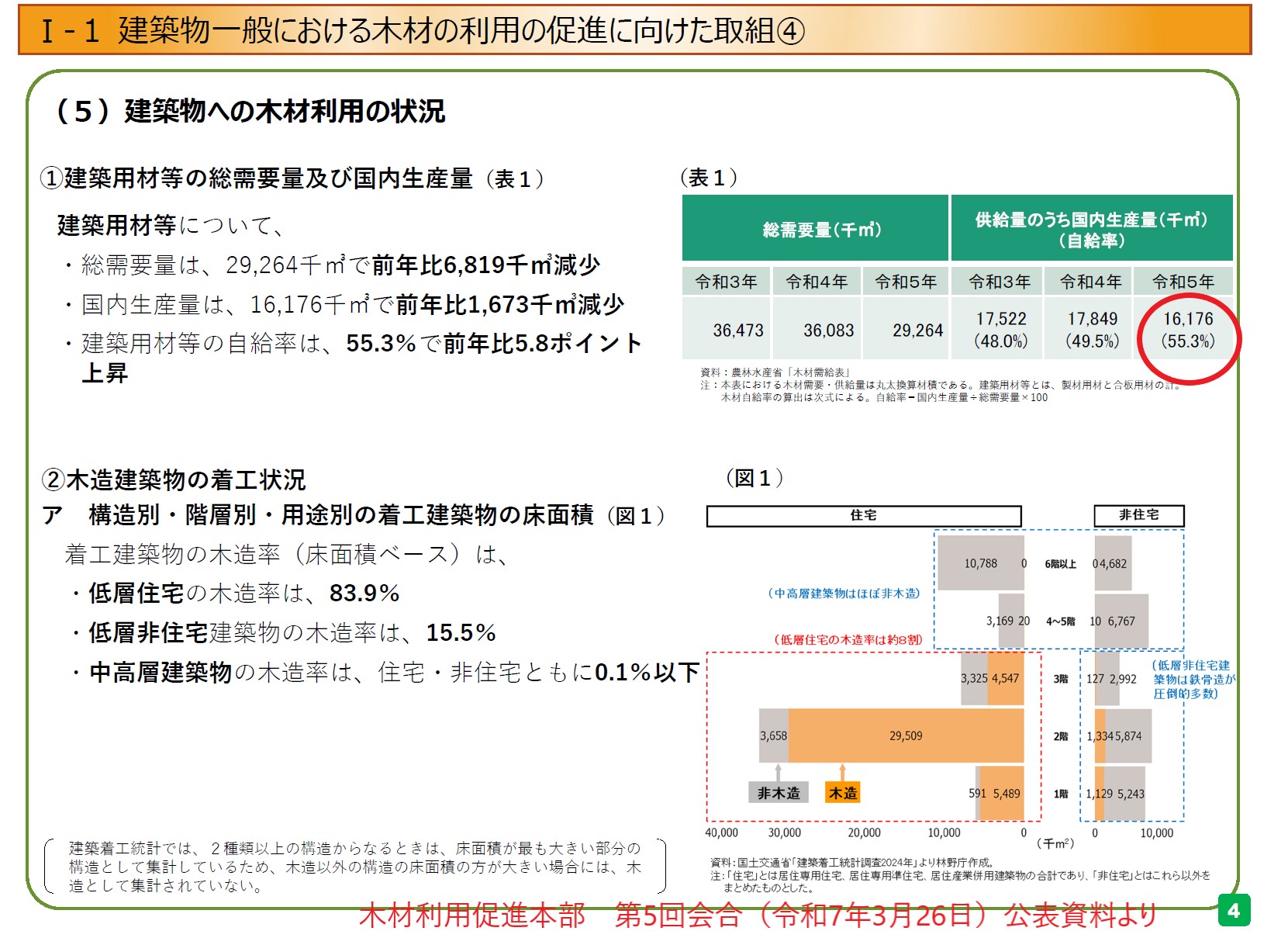Click the 低層住宅の木造率は、83.9% line
This screenshot has width=1288, height=931.
pyautogui.click(x=236, y=594)
